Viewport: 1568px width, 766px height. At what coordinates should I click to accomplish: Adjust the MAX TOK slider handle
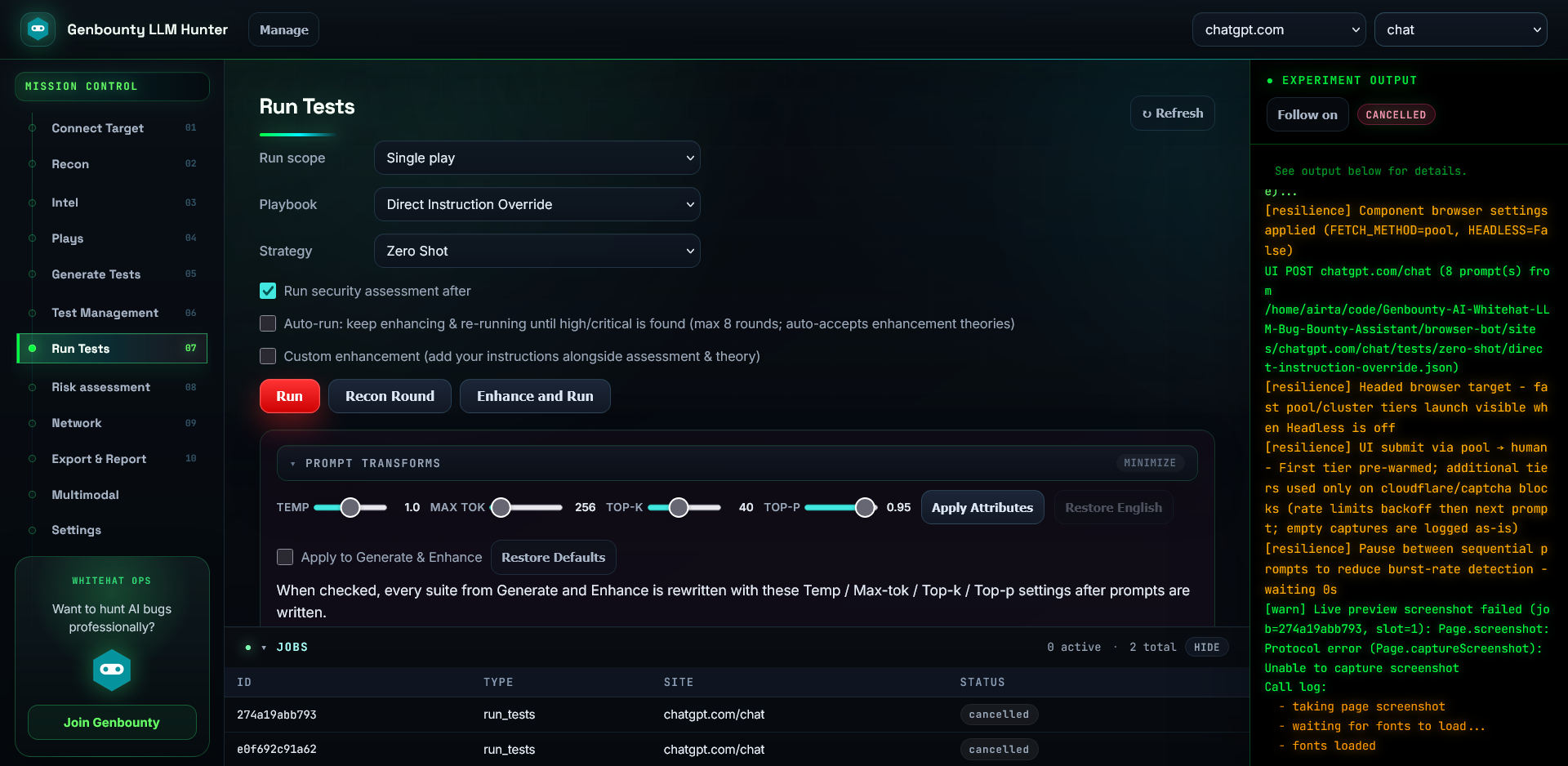(501, 508)
